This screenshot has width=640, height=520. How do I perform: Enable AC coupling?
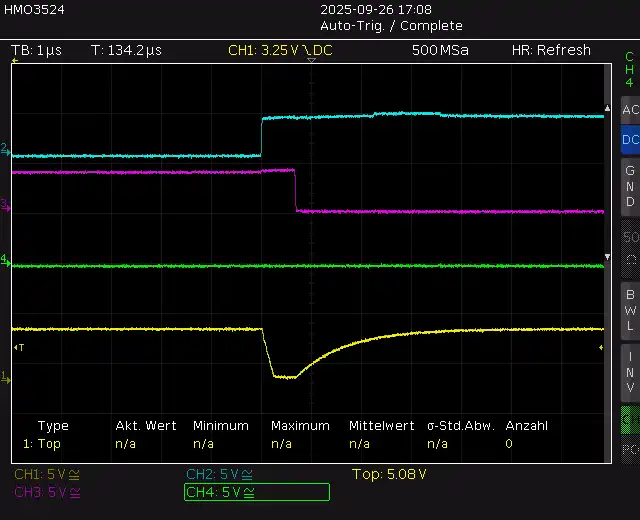click(x=629, y=110)
